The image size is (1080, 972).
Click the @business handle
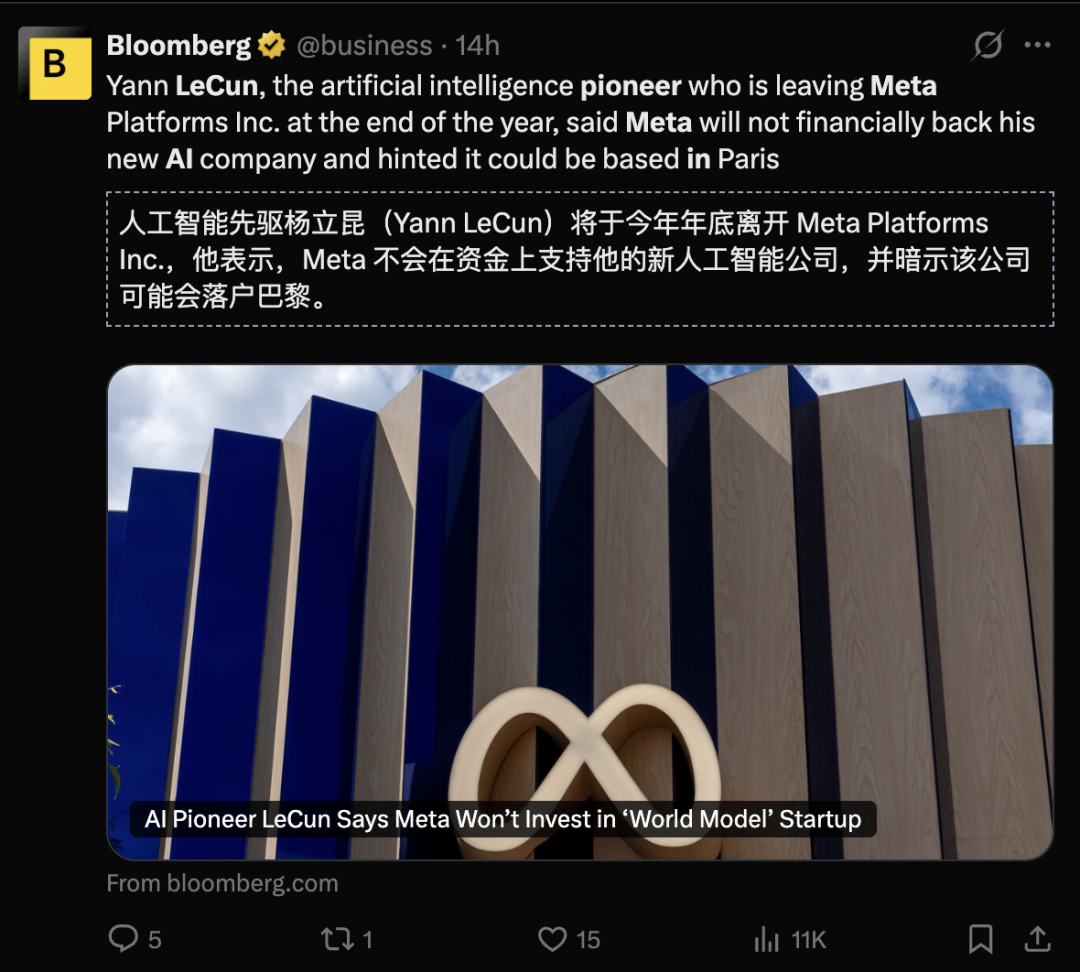[364, 45]
